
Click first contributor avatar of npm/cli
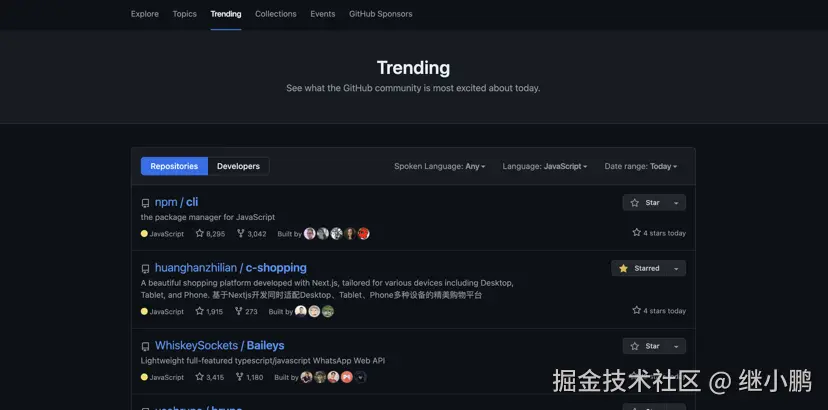(309, 234)
